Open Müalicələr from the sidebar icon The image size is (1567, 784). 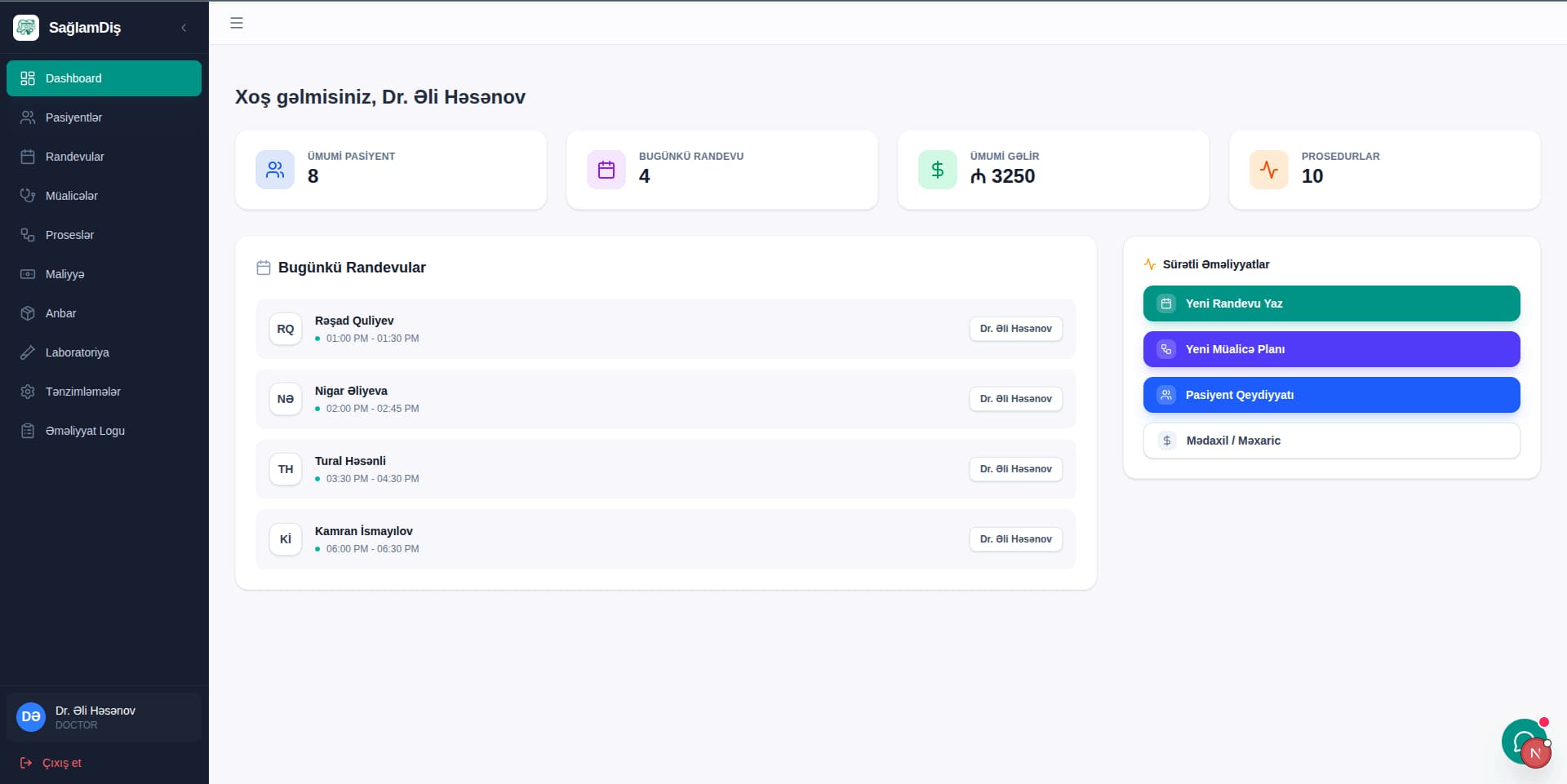coord(28,196)
